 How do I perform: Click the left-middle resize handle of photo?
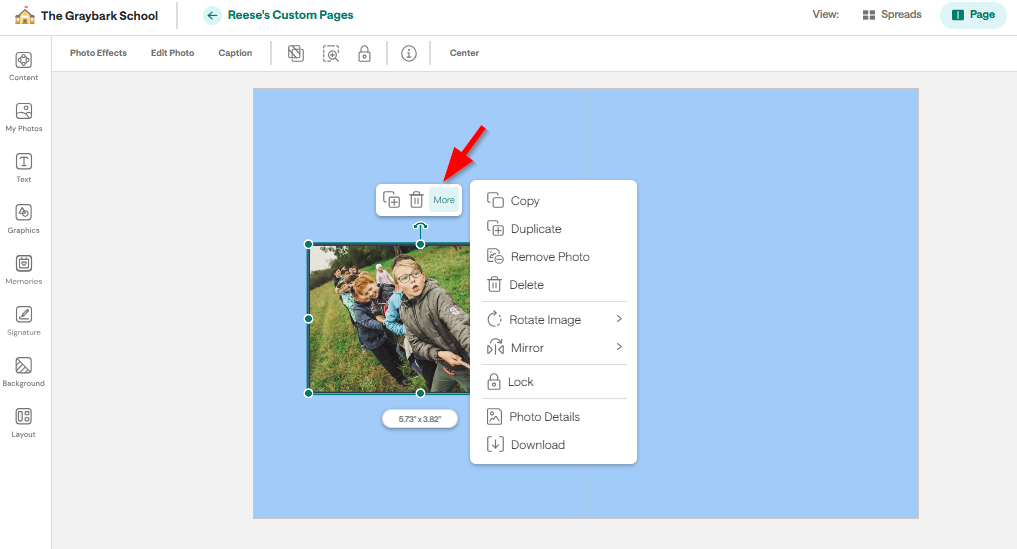click(309, 319)
